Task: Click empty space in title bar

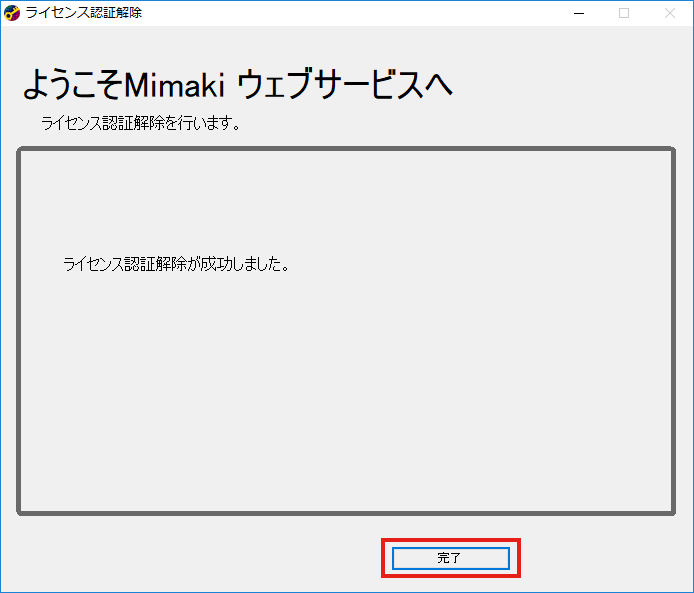Action: [350, 13]
